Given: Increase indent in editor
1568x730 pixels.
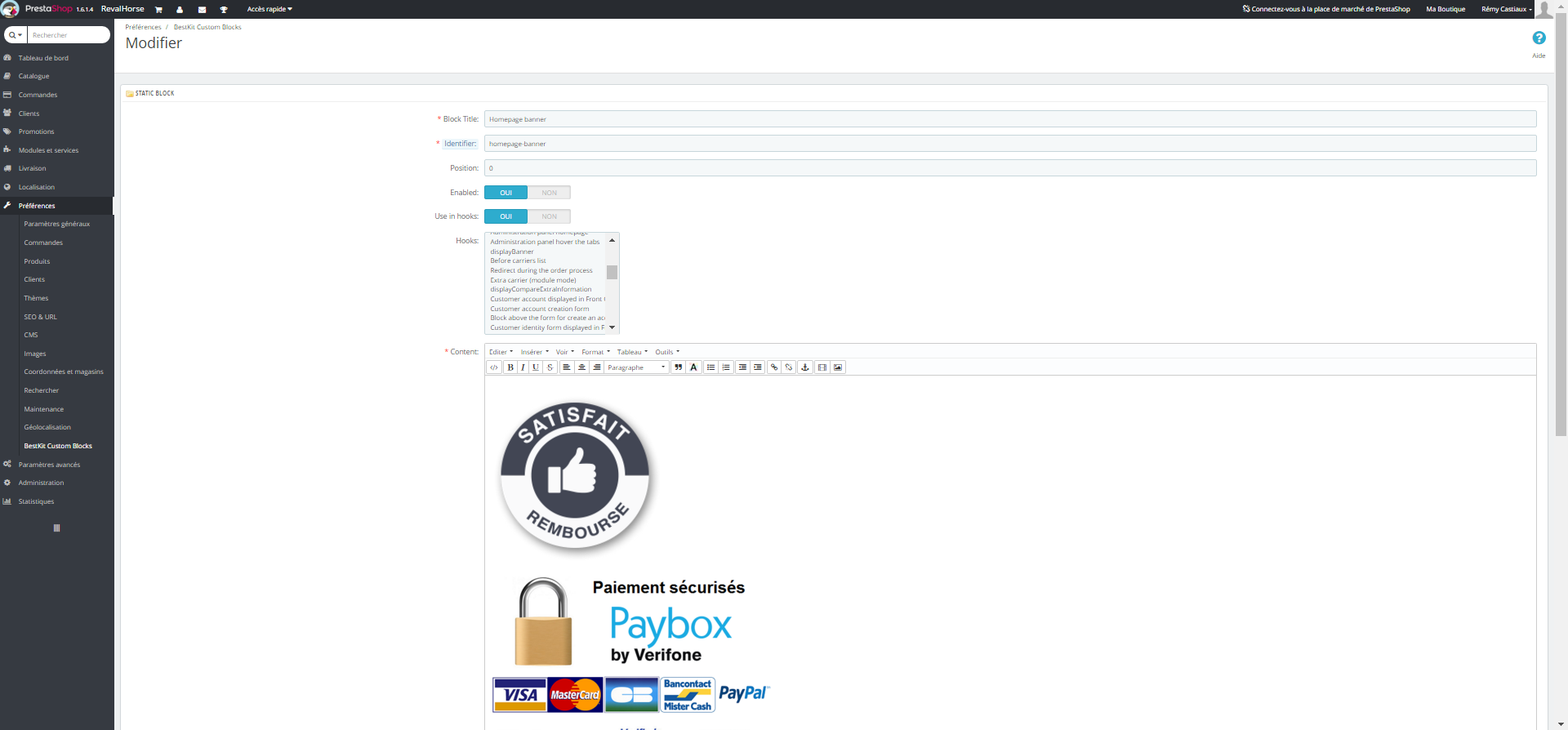Looking at the screenshot, I should [758, 367].
